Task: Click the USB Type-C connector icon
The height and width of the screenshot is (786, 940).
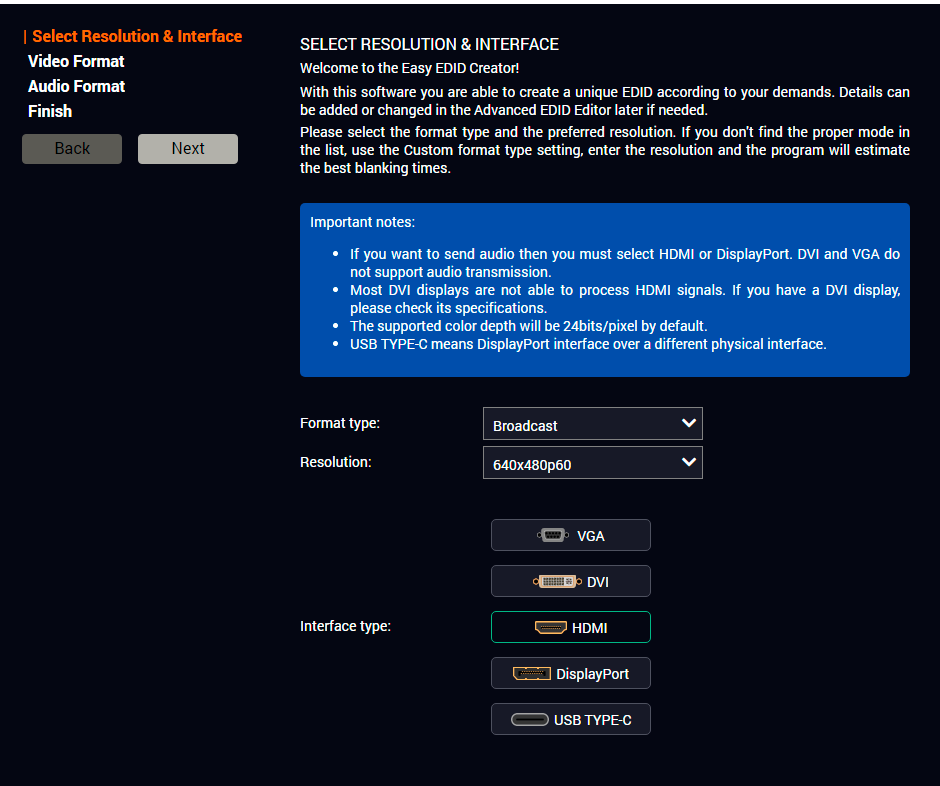Action: click(529, 720)
